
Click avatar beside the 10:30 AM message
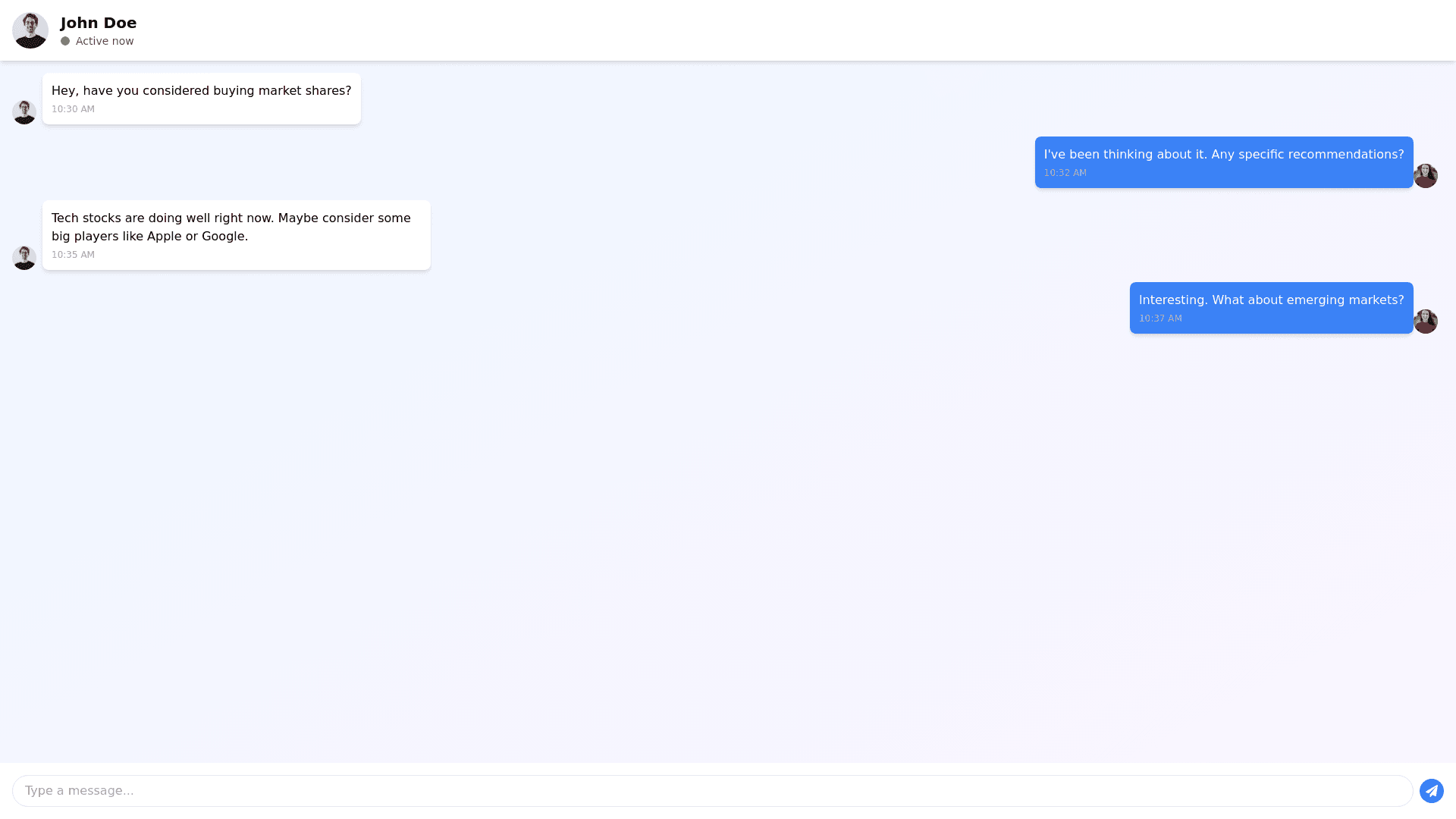click(x=24, y=112)
